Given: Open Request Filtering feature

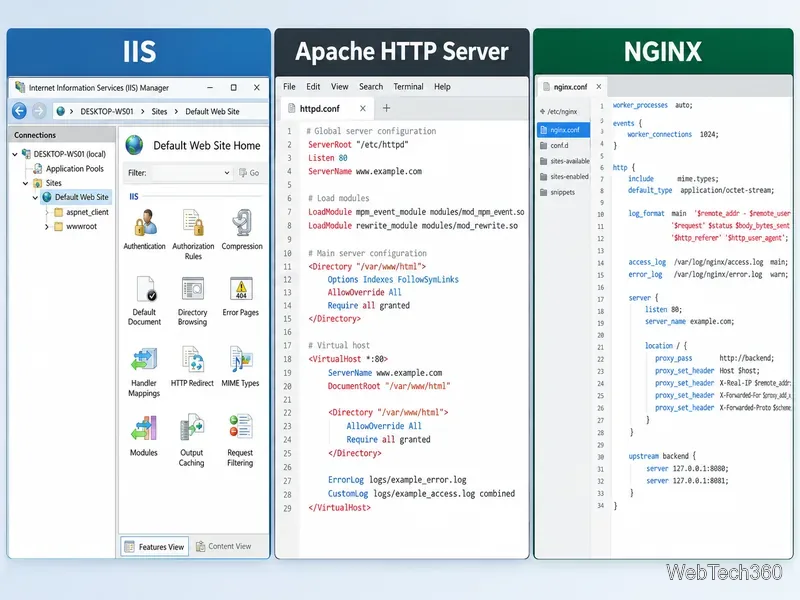Looking at the screenshot, I should [240, 441].
